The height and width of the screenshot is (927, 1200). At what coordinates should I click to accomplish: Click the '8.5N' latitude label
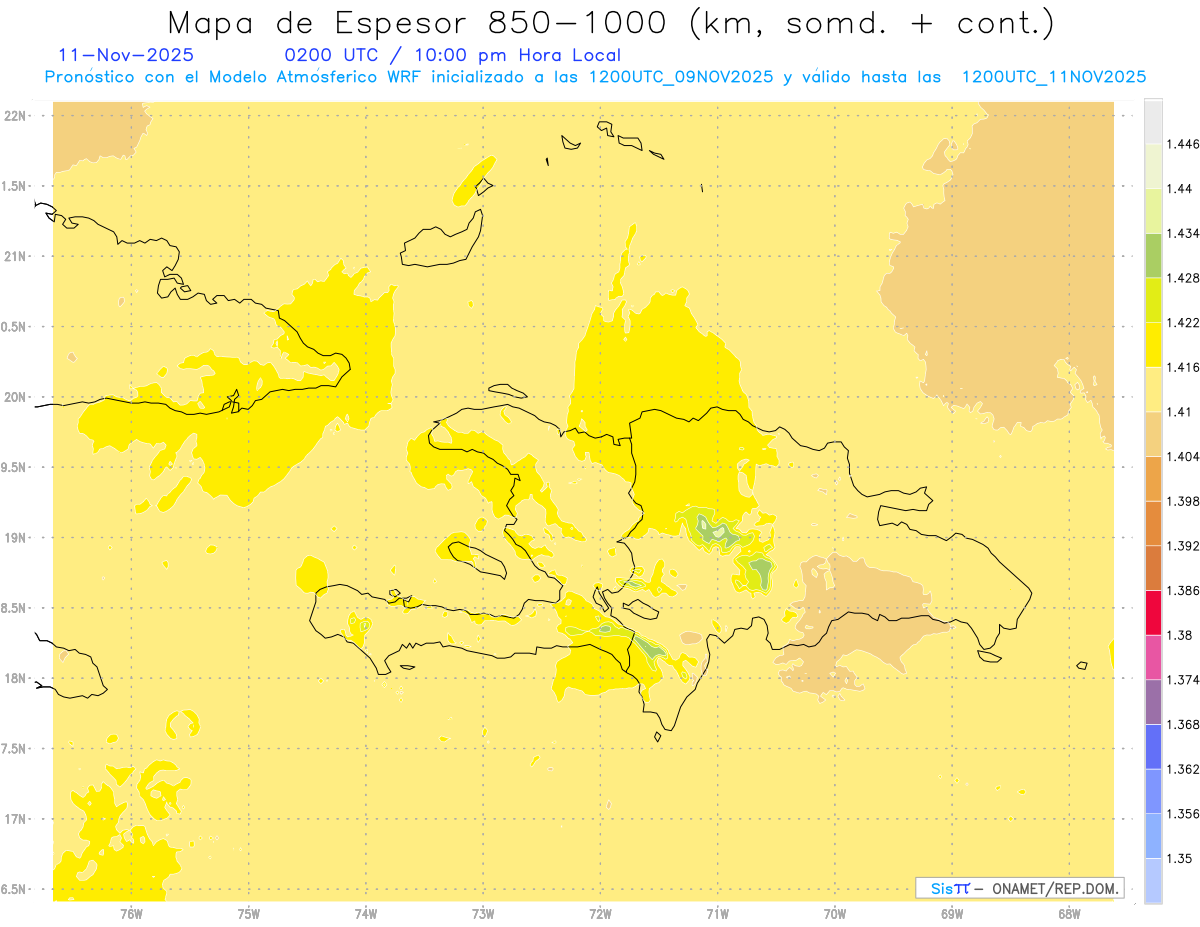[x=14, y=608]
